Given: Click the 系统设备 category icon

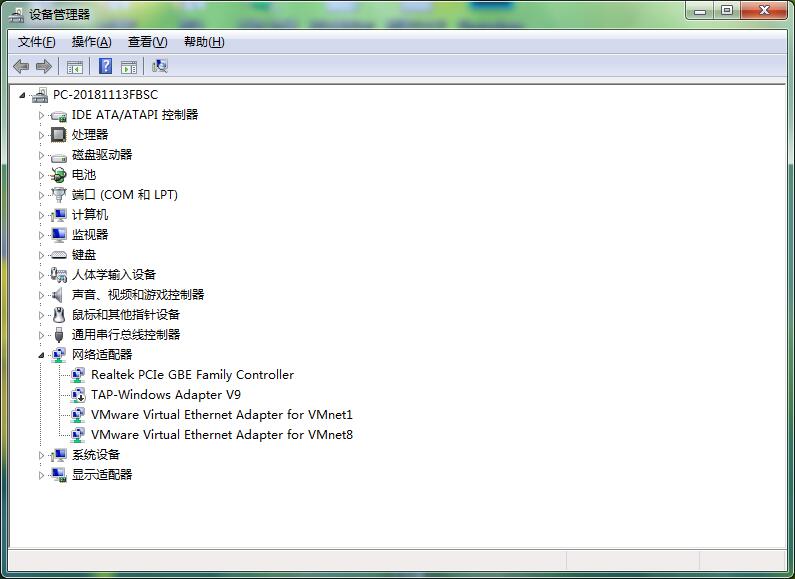Looking at the screenshot, I should (59, 455).
